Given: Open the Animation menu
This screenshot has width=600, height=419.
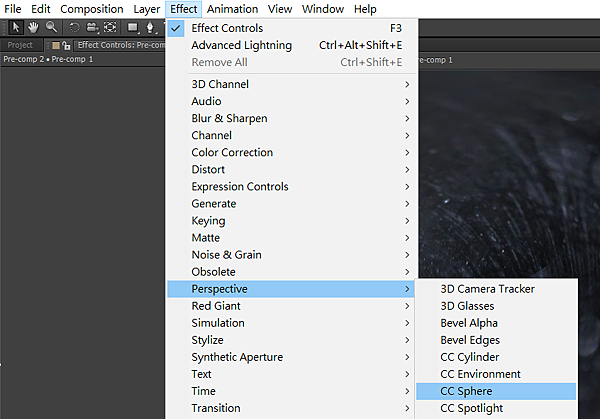Looking at the screenshot, I should tap(233, 9).
